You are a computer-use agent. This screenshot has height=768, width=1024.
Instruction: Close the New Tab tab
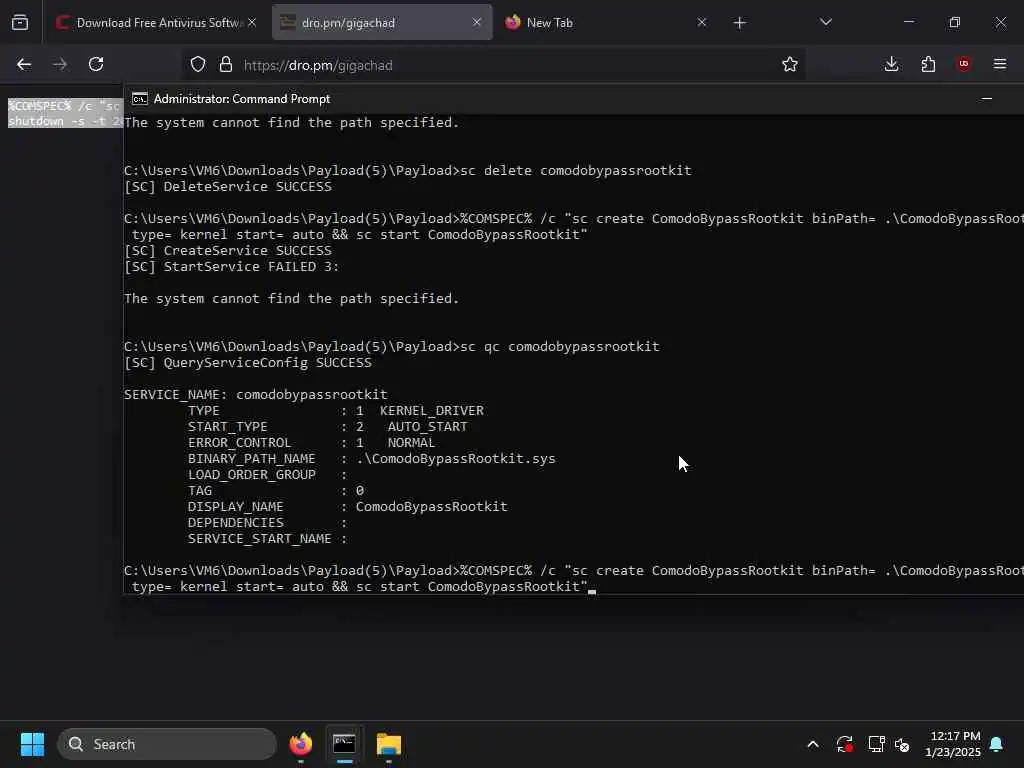pos(701,22)
